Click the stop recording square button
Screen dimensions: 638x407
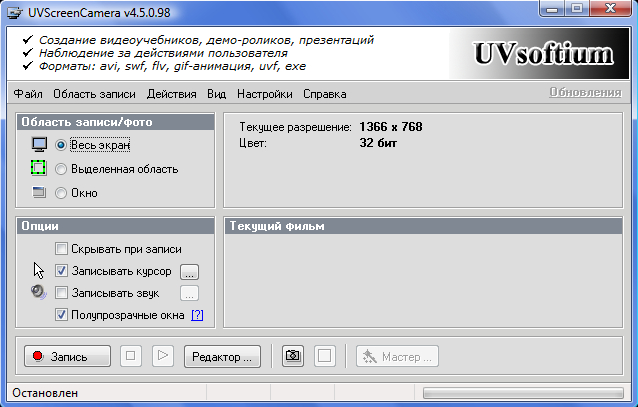click(131, 356)
